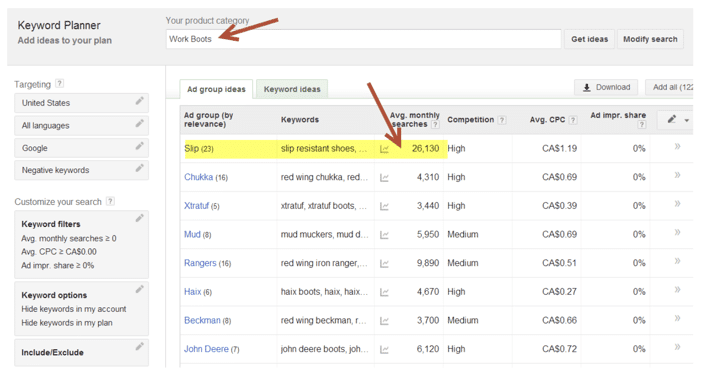Edit Include/Exclude pencil icon
The height and width of the screenshot is (376, 705).
point(140,346)
